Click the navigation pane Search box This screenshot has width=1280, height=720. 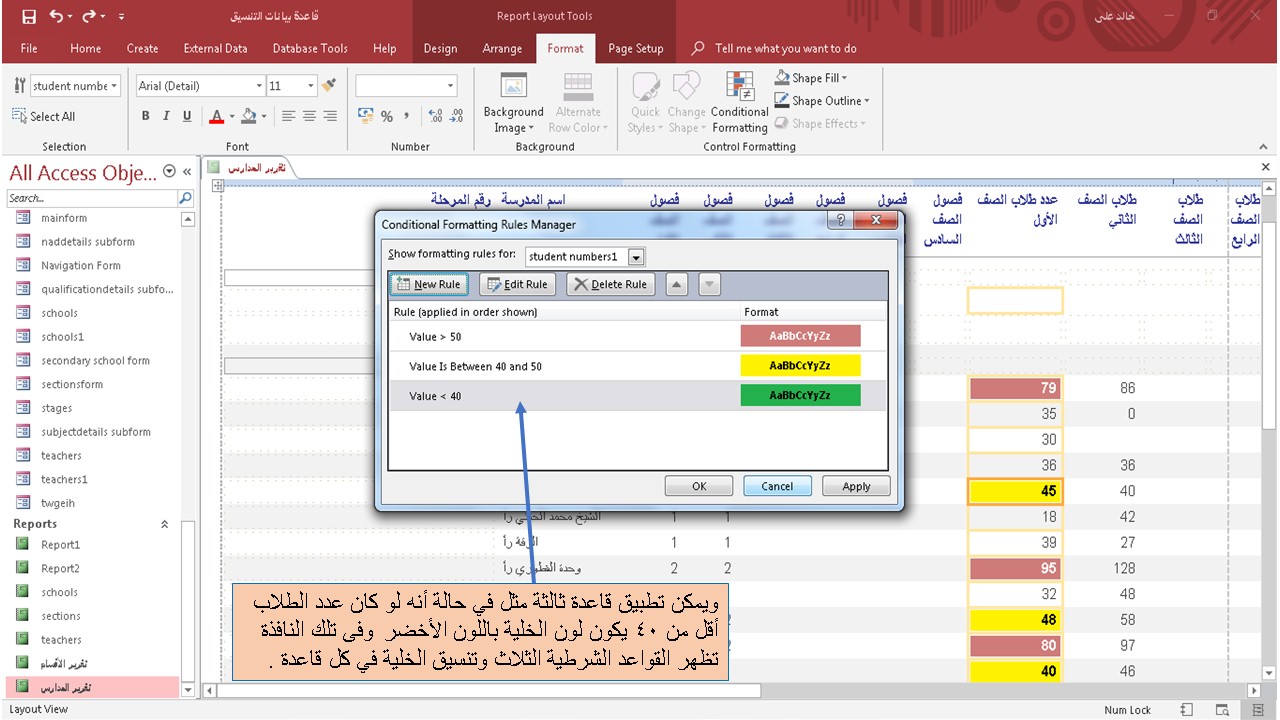click(92, 198)
